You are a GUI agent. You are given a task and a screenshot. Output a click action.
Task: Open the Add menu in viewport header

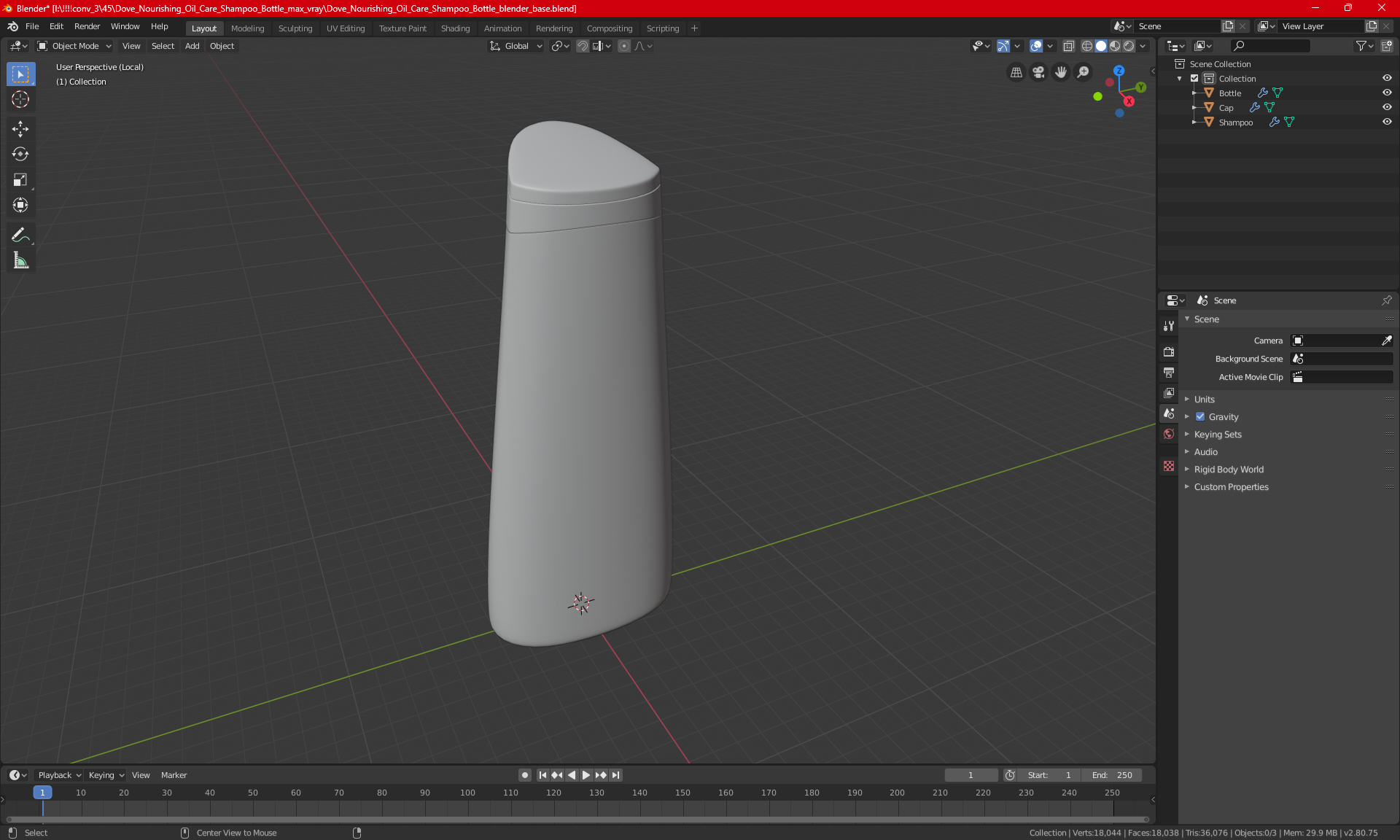(x=192, y=46)
